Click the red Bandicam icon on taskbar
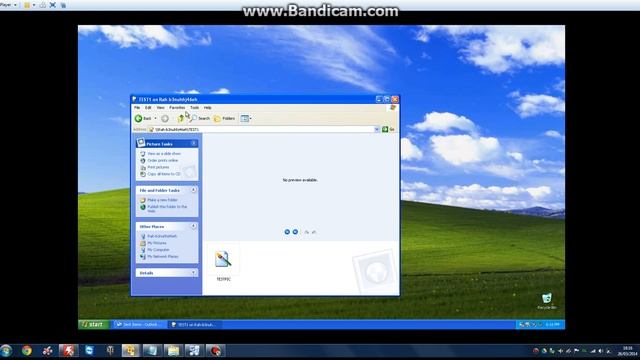640x360 pixels. (216, 351)
